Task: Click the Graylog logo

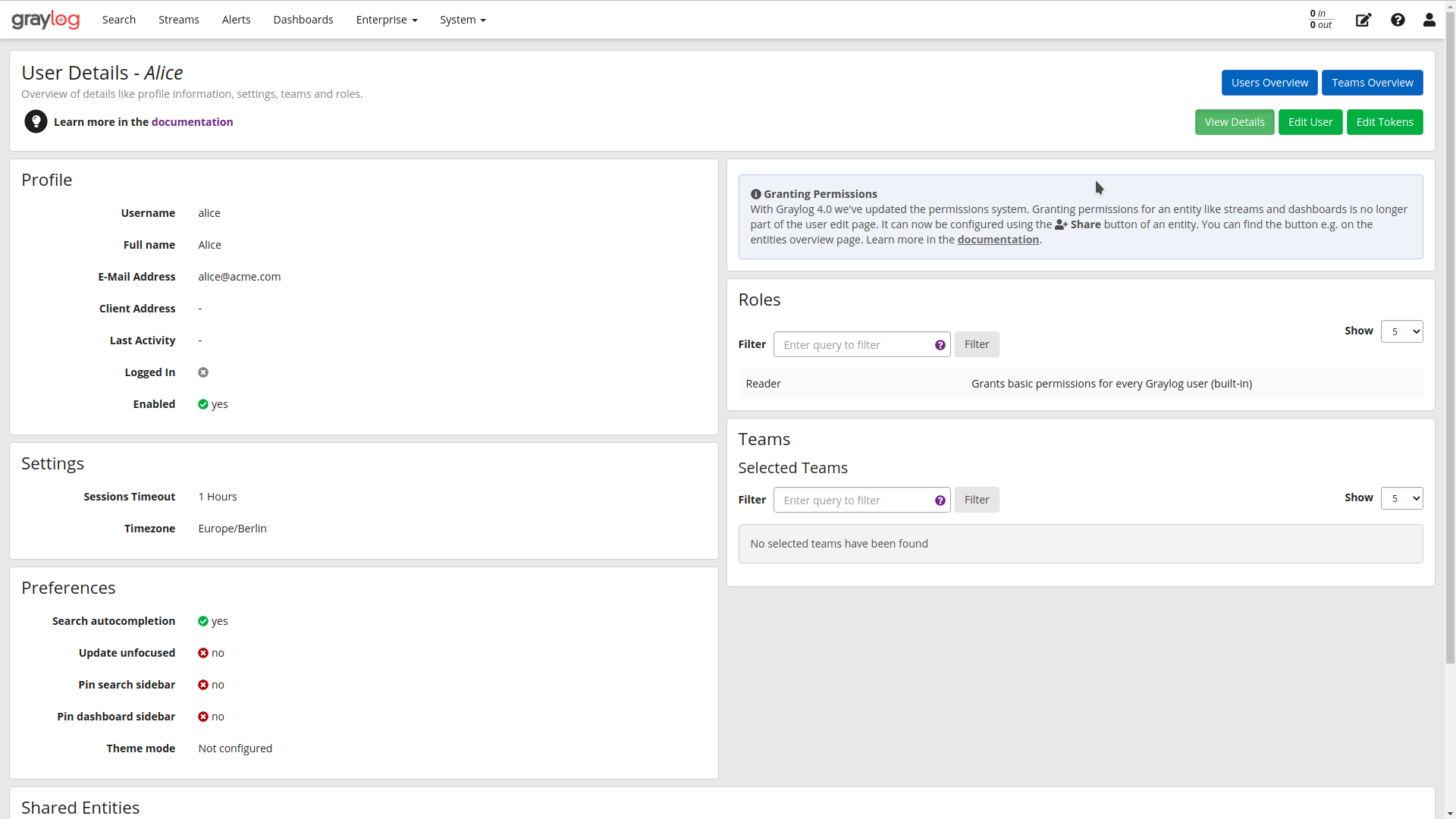Action: pyautogui.click(x=45, y=19)
